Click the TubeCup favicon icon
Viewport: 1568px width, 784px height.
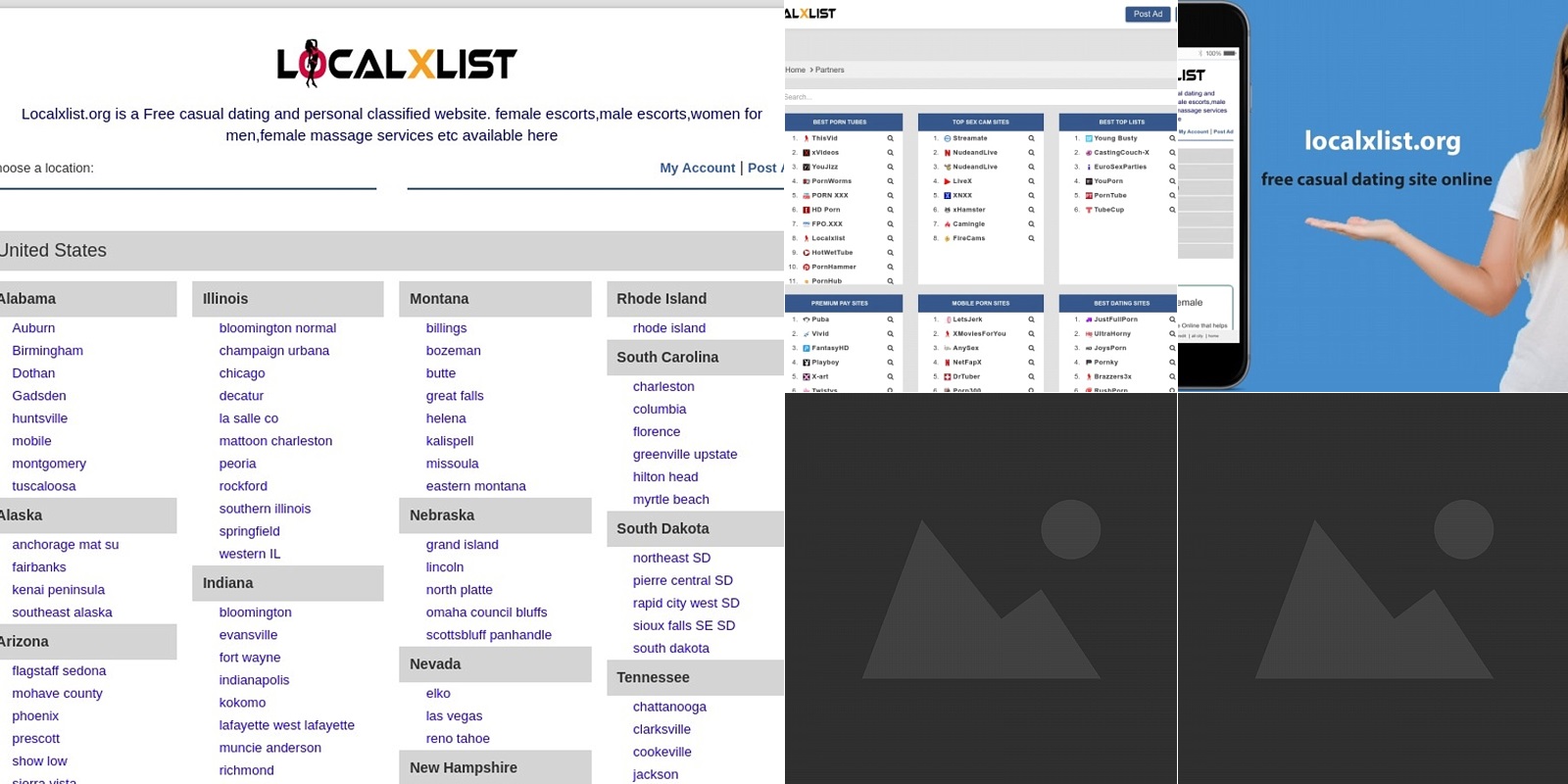[x=1089, y=210]
